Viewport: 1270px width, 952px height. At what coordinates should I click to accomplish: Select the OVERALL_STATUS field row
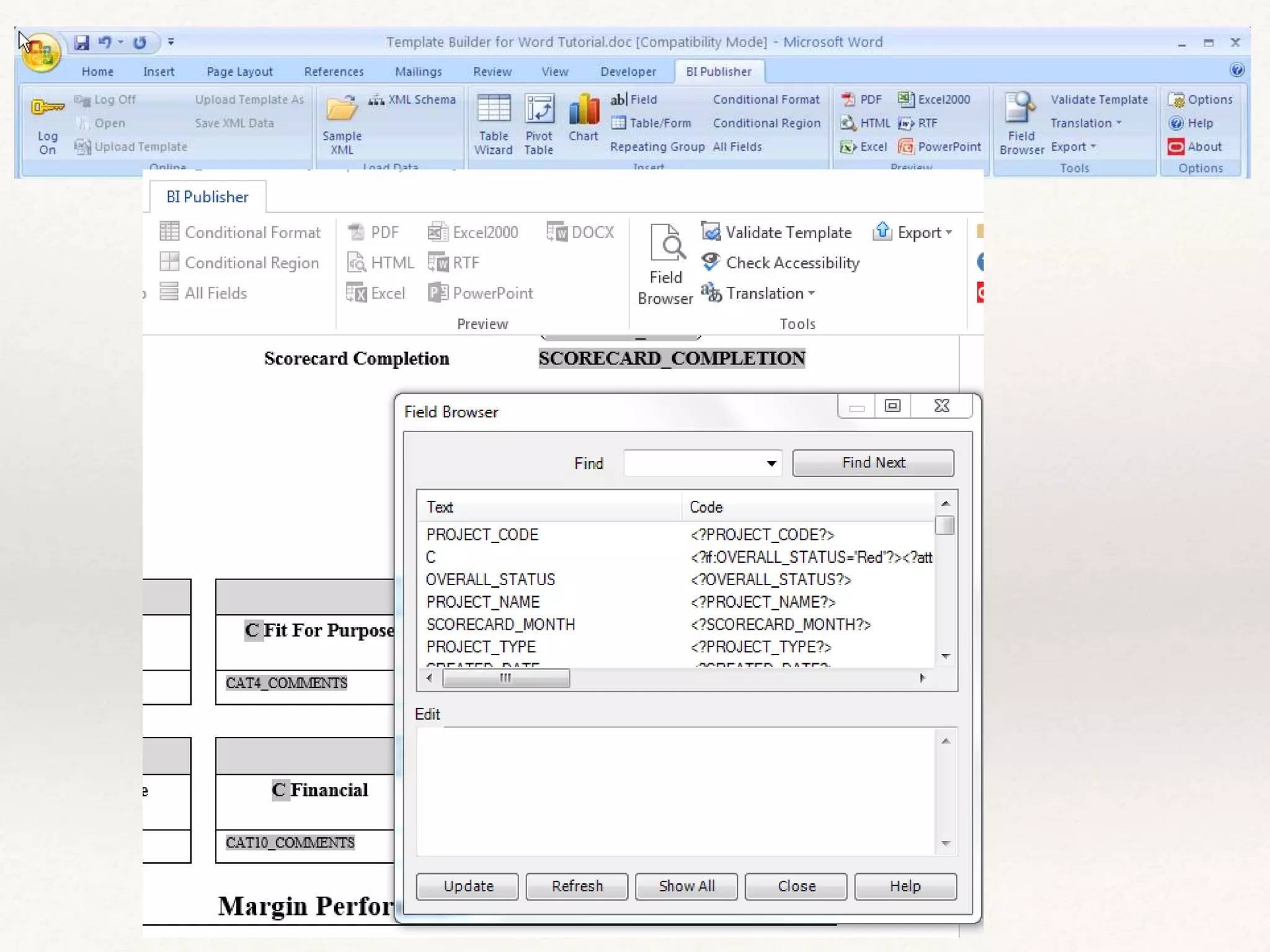[490, 580]
